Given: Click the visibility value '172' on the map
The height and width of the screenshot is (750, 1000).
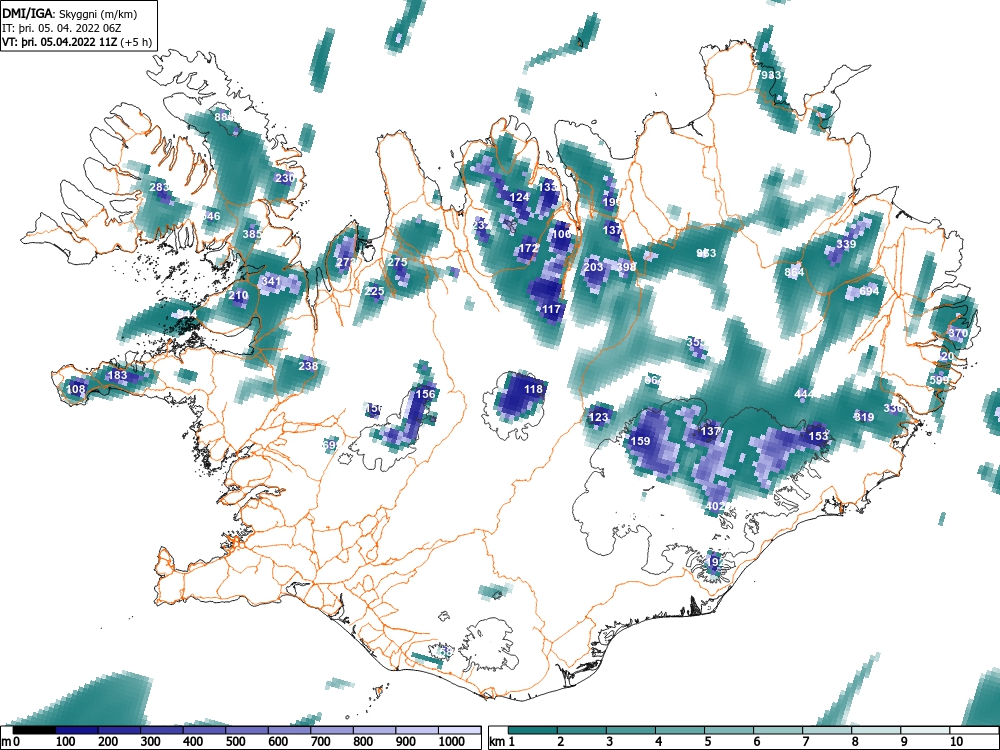Looking at the screenshot, I should point(529,248).
